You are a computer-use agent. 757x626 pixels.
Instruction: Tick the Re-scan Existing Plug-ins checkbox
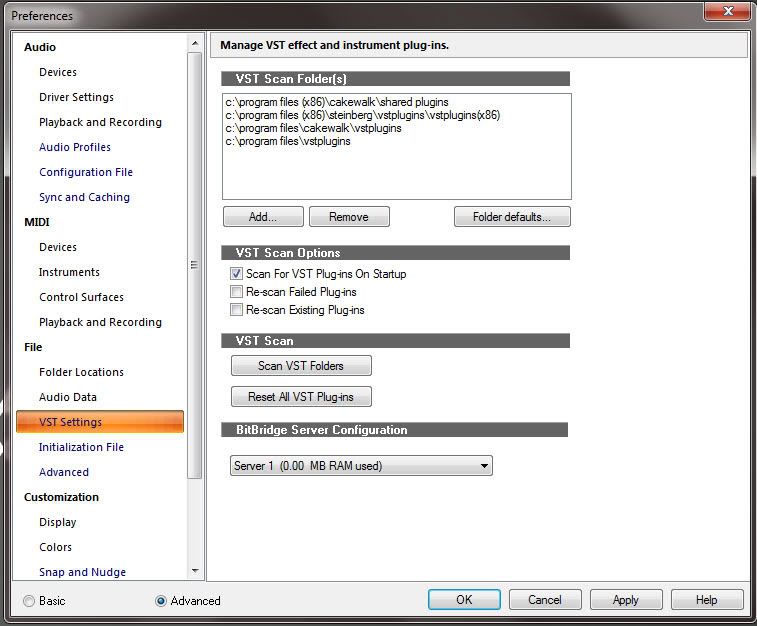237,310
